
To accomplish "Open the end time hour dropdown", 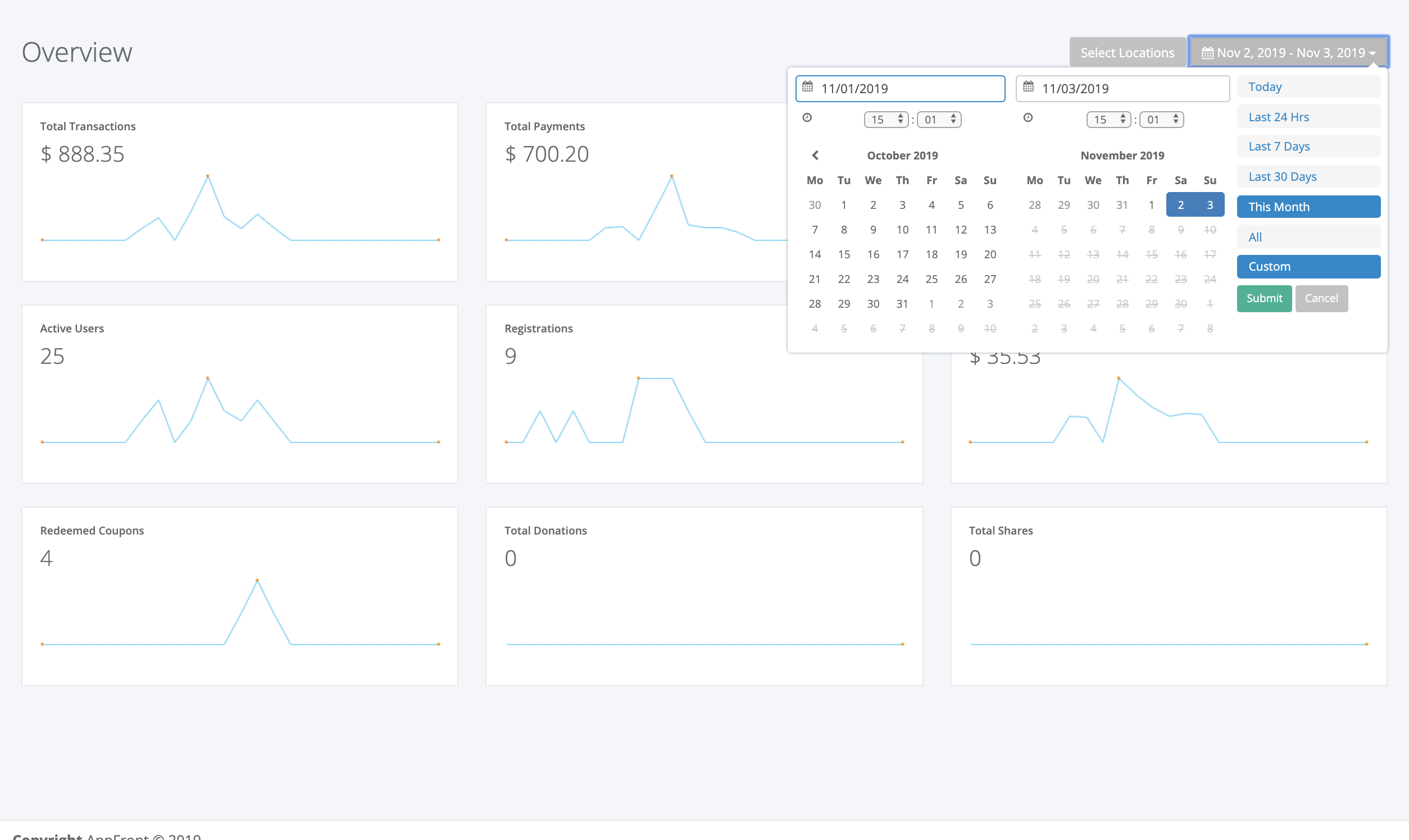I will pos(1109,120).
